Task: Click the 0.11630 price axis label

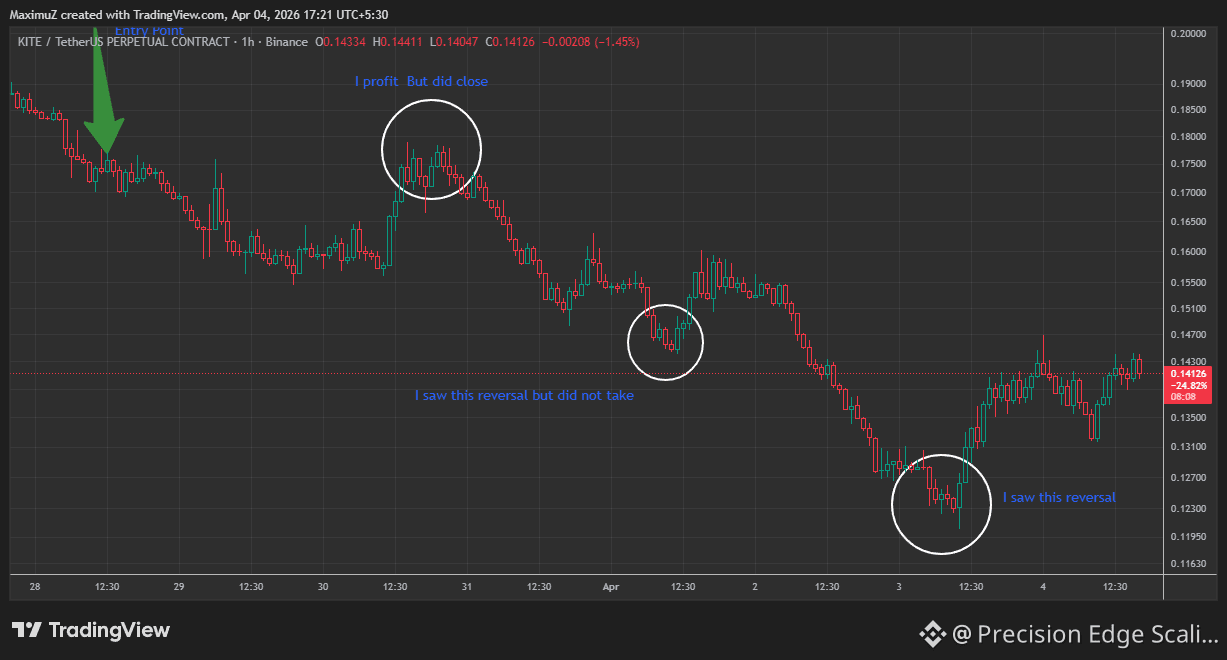Action: (1187, 565)
